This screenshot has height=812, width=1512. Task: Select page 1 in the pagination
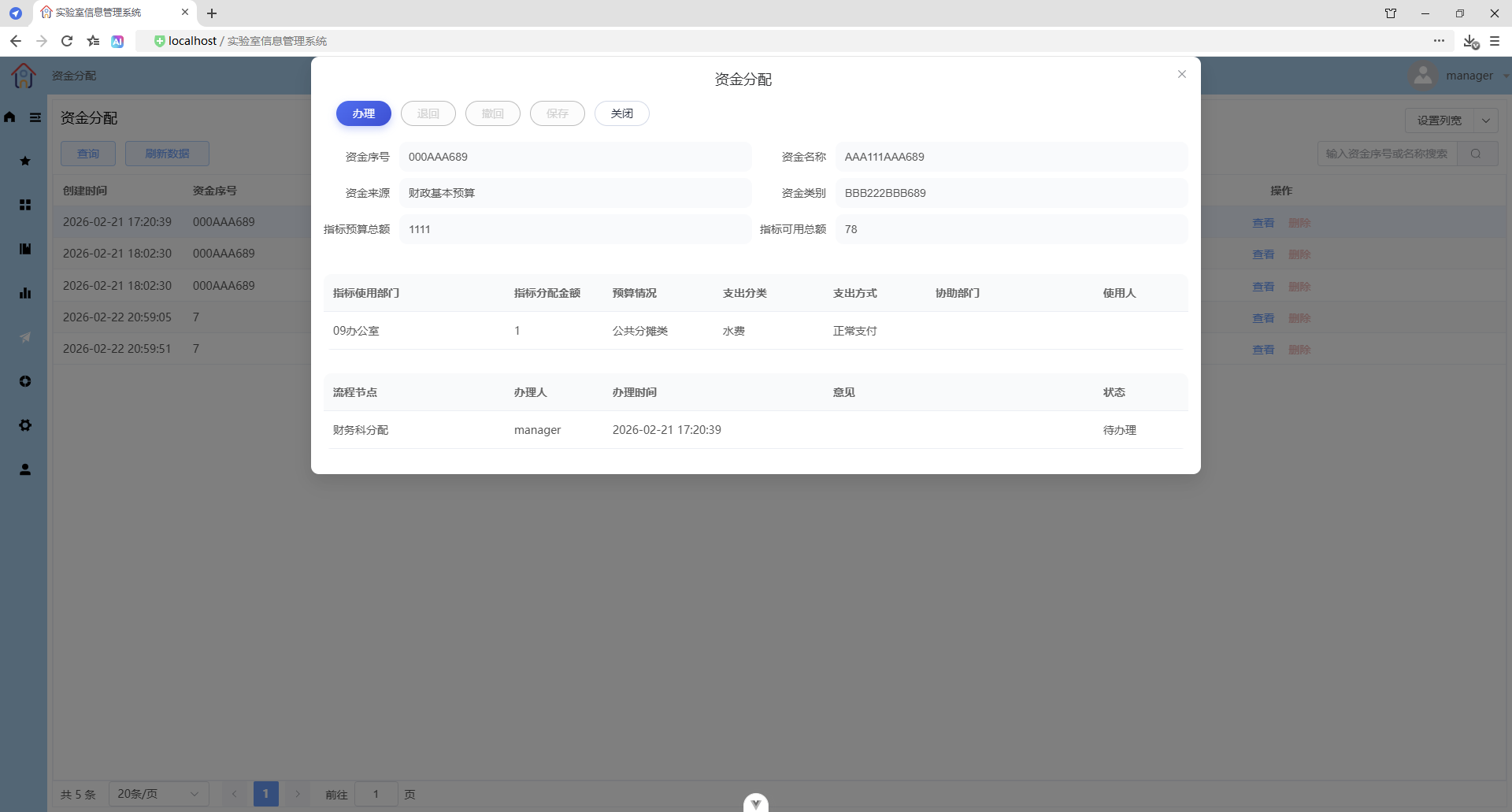(x=266, y=794)
